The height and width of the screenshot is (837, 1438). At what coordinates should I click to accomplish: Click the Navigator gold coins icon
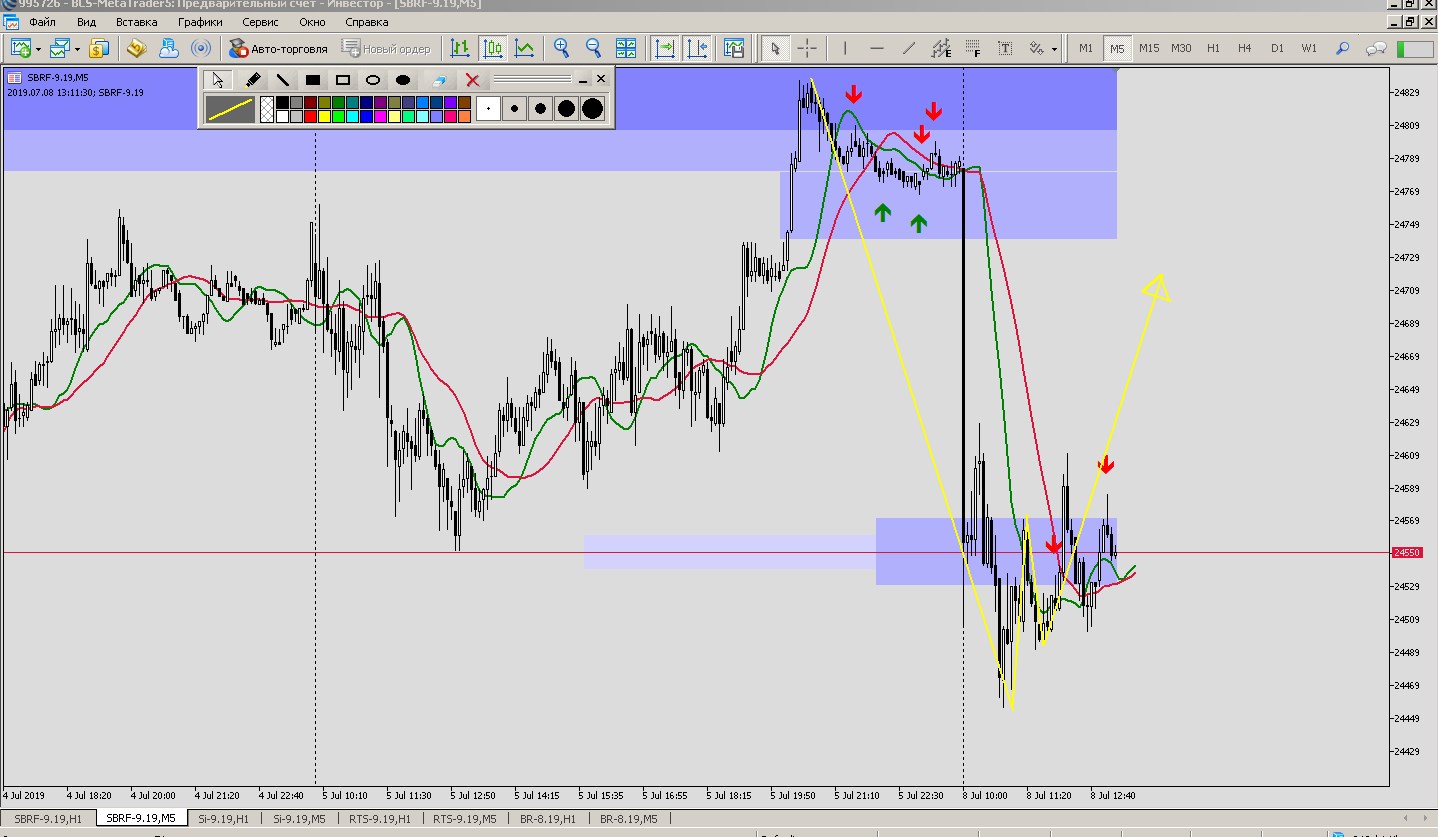[136, 48]
